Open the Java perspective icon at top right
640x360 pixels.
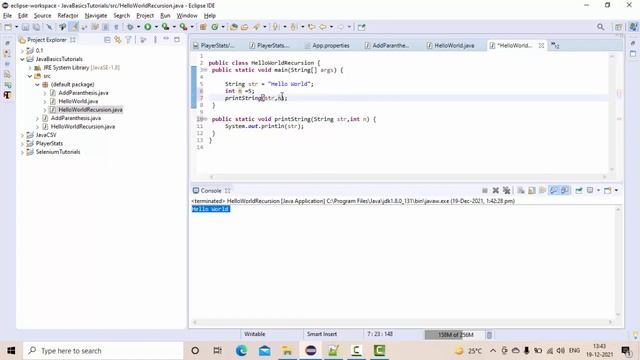(x=633, y=27)
